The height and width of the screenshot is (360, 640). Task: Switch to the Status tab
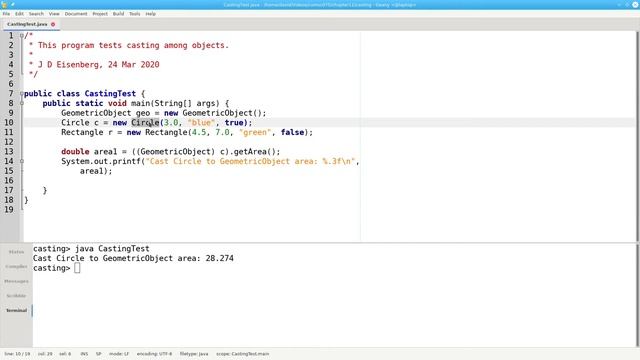tap(16, 252)
